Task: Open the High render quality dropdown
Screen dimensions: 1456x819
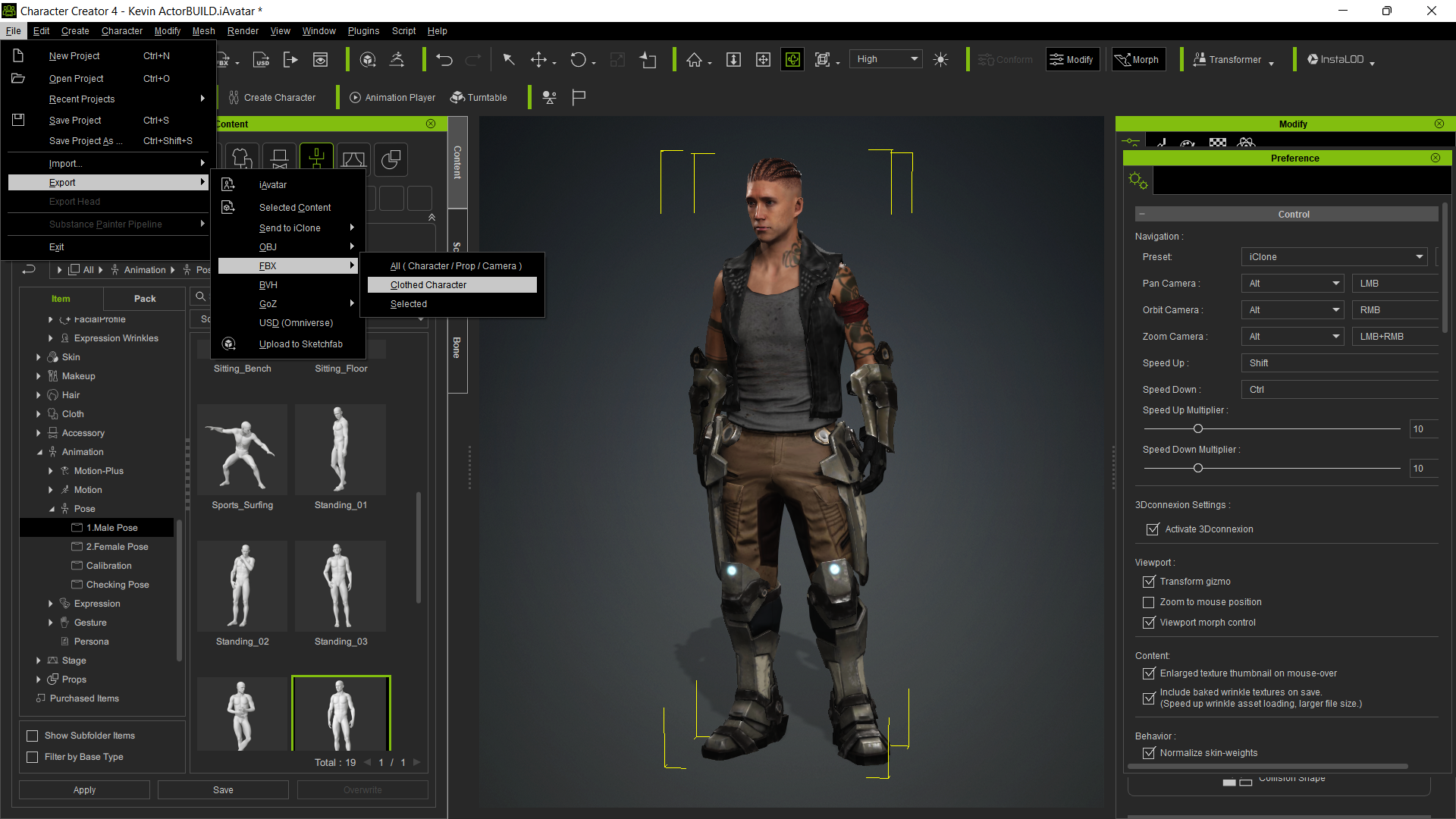Action: click(886, 59)
